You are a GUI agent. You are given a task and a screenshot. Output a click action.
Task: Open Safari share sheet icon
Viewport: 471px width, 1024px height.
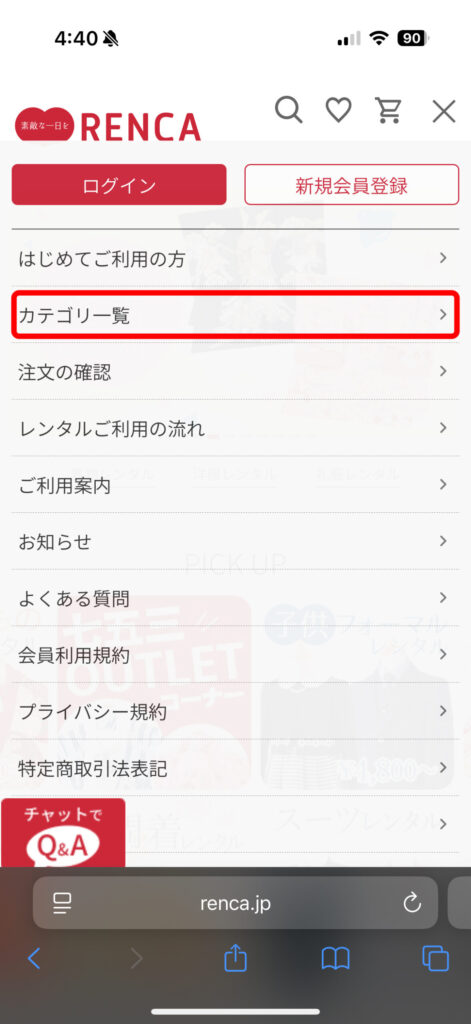click(x=235, y=958)
